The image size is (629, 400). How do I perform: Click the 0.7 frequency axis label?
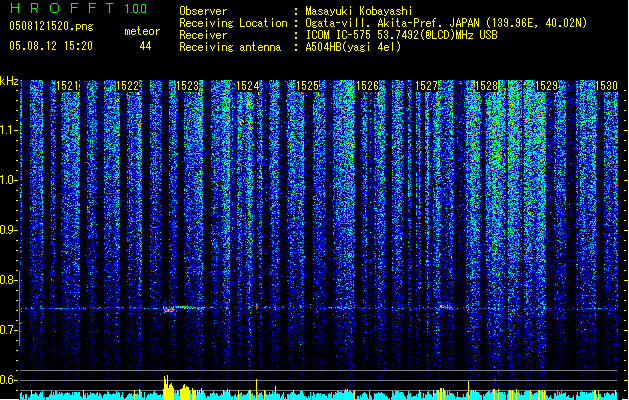point(9,330)
